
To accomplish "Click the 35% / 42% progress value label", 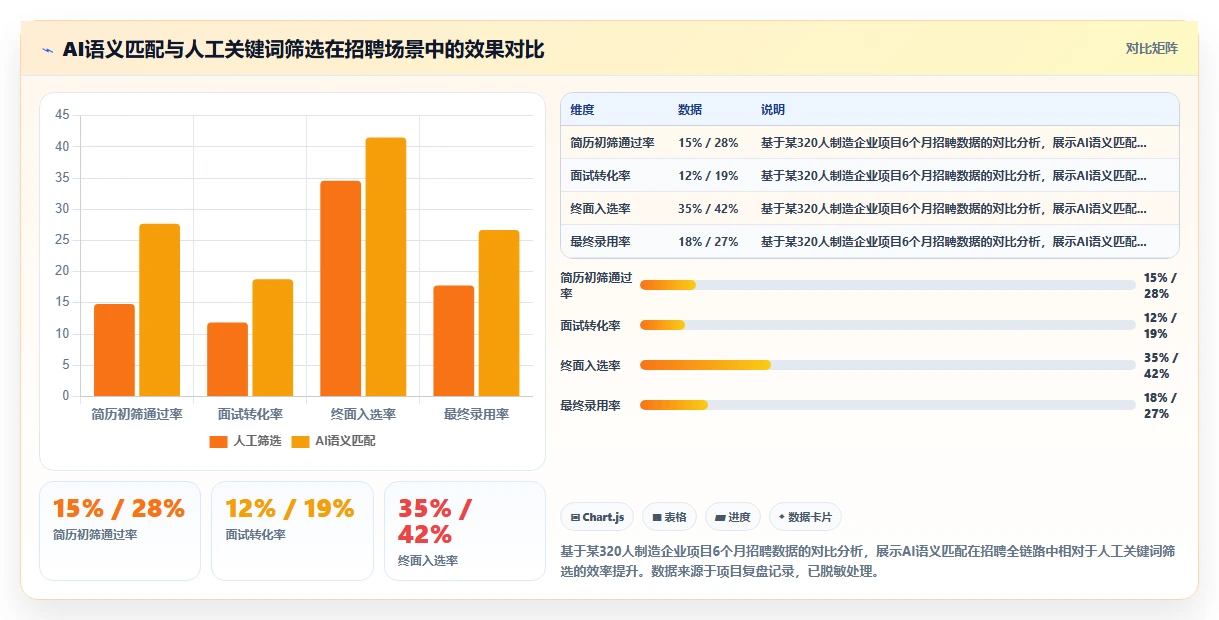I will coord(1161,365).
